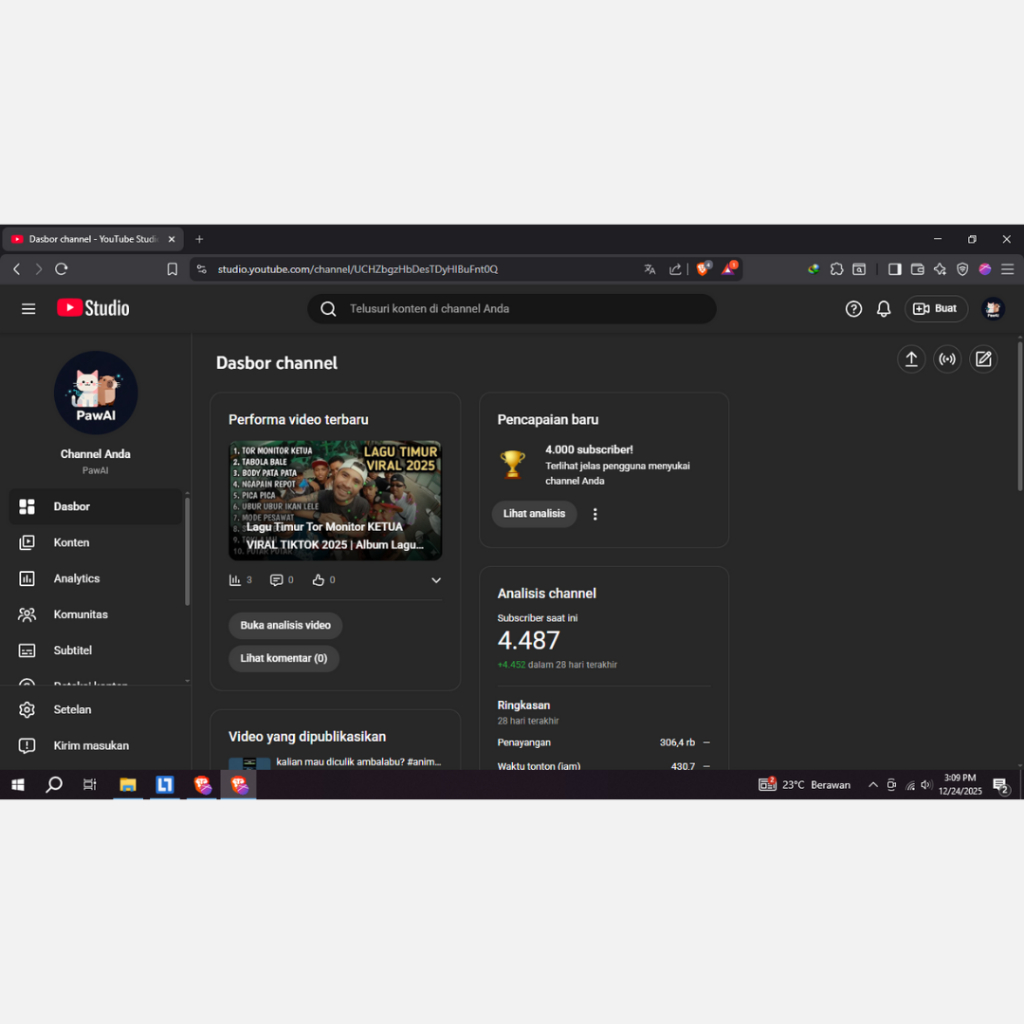The width and height of the screenshot is (1024, 1024).
Task: Open a new browser tab
Action: tap(199, 239)
